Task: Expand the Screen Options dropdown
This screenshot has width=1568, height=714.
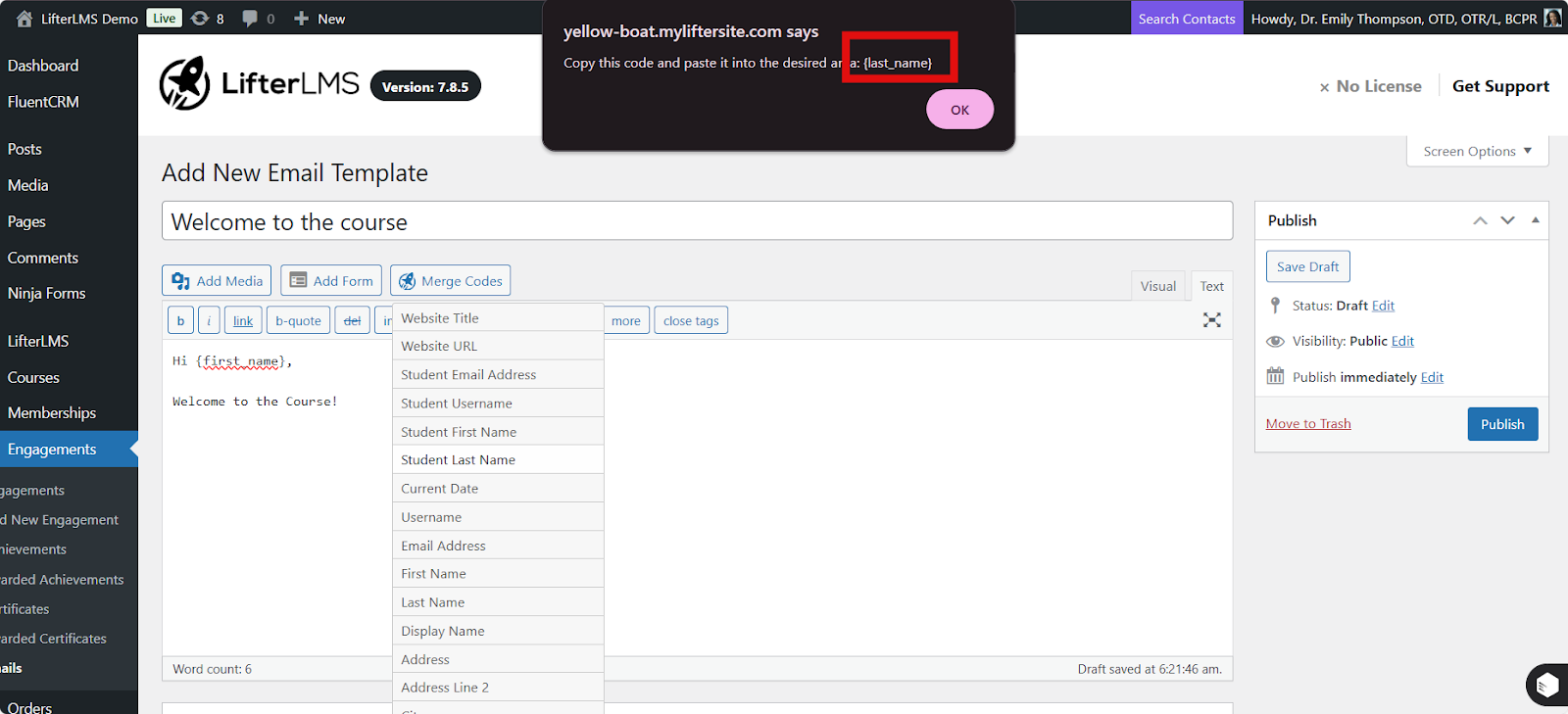Action: click(1477, 152)
